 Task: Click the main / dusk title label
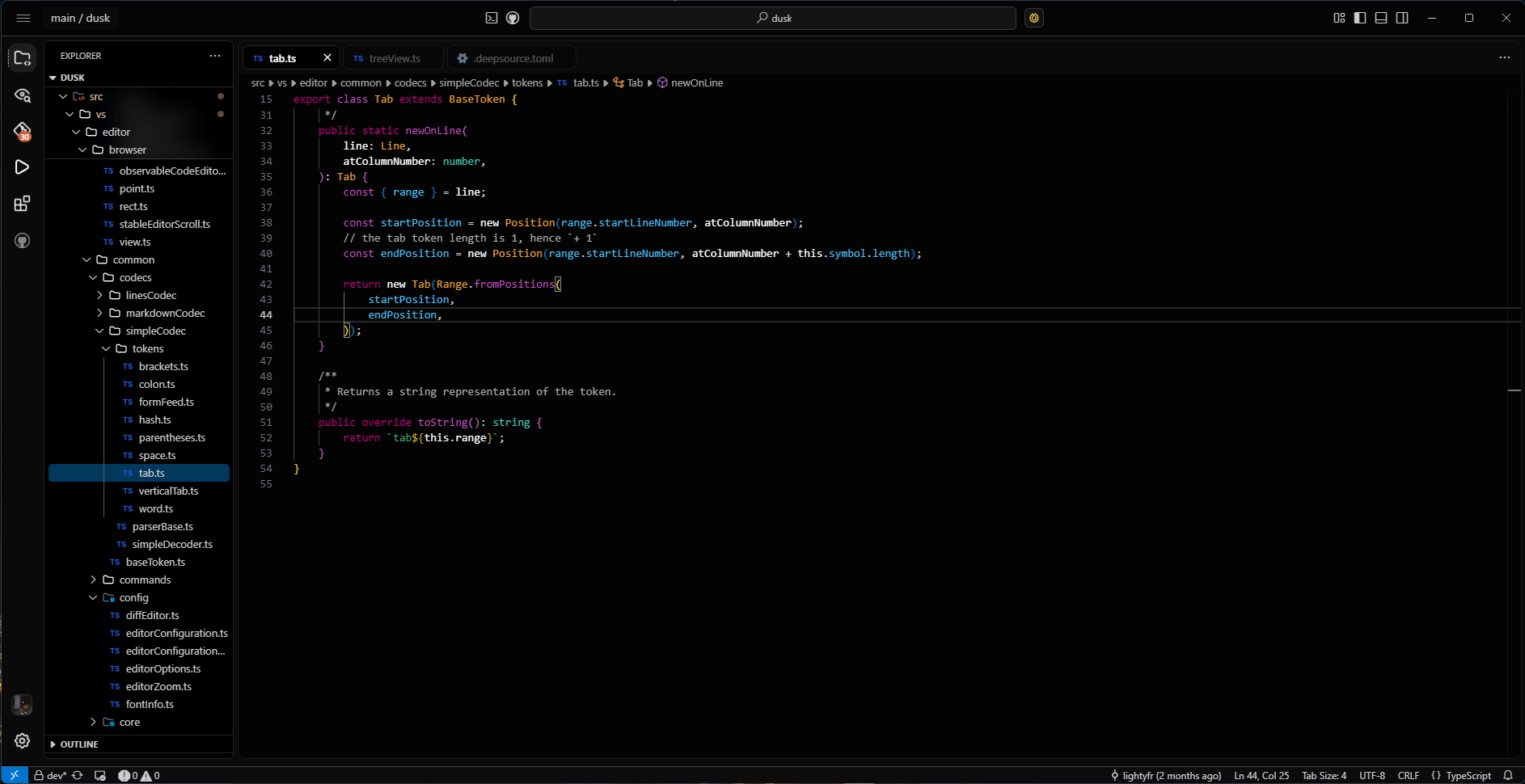tap(80, 18)
